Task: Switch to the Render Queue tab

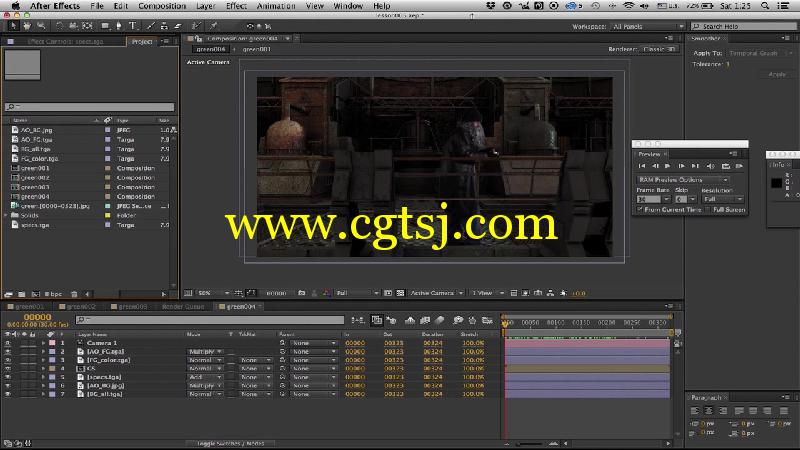Action: pyautogui.click(x=183, y=307)
